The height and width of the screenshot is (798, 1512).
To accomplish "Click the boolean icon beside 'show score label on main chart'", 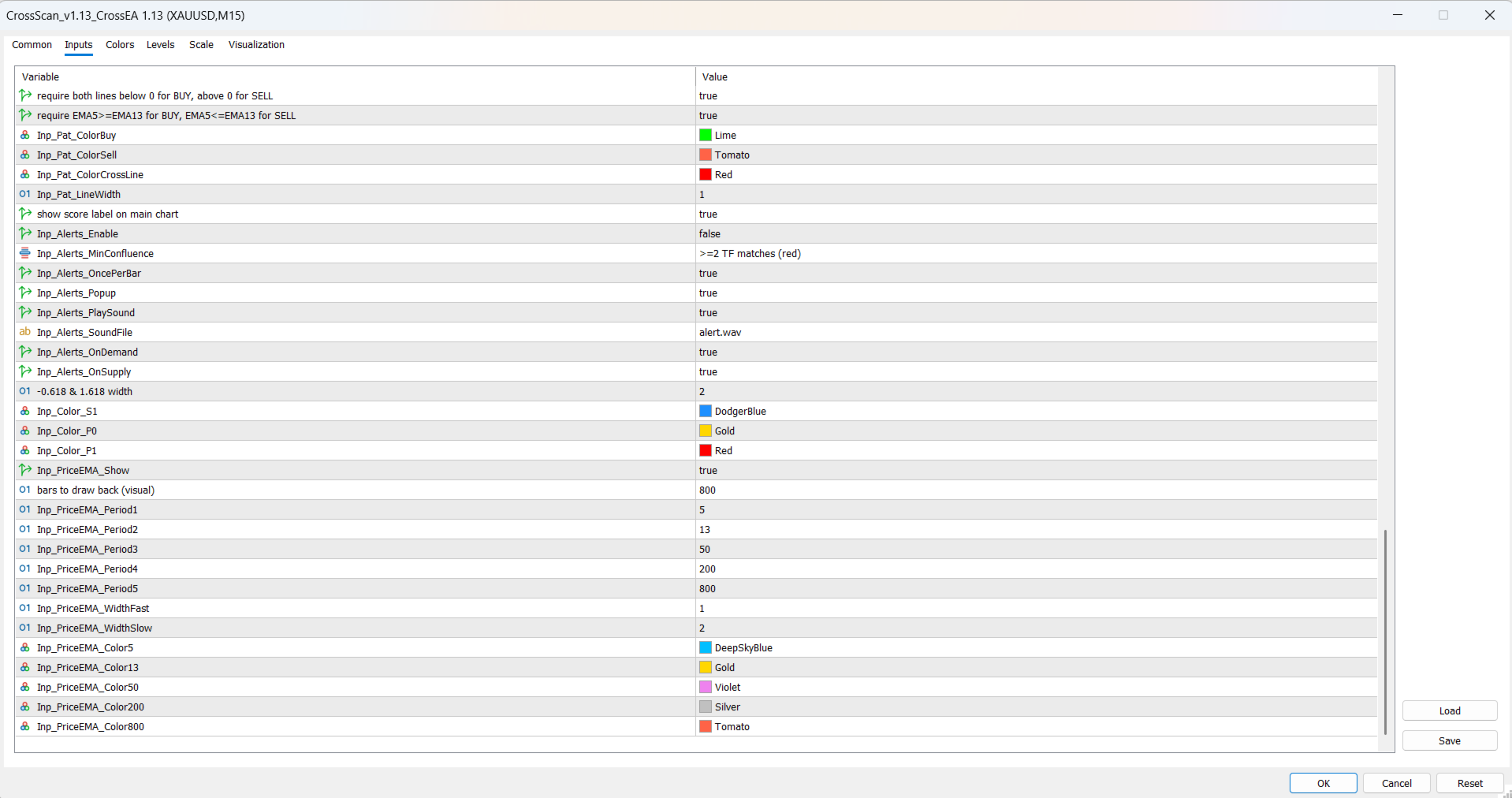I will click(25, 214).
